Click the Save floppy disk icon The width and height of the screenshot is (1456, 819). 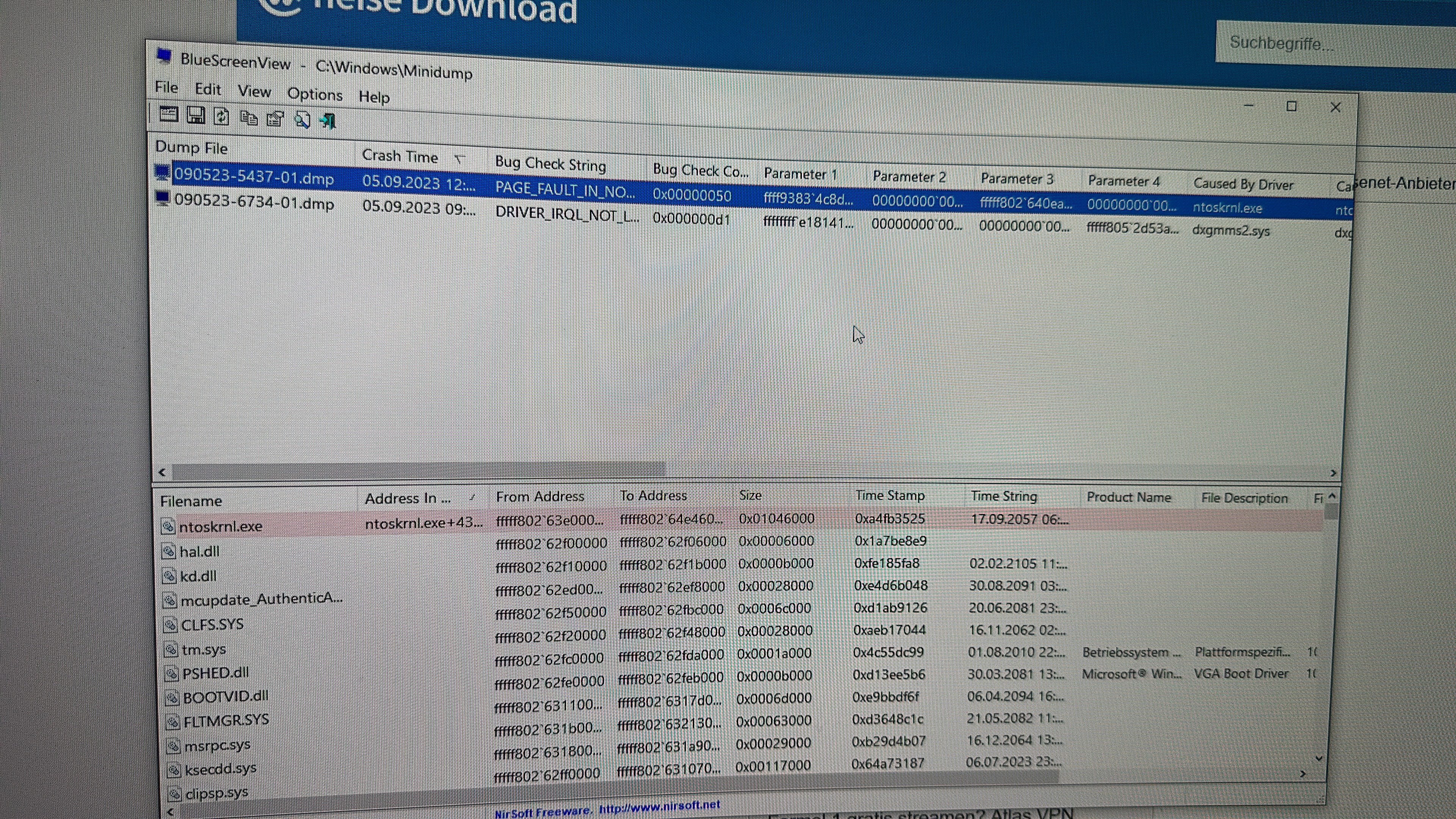[196, 116]
